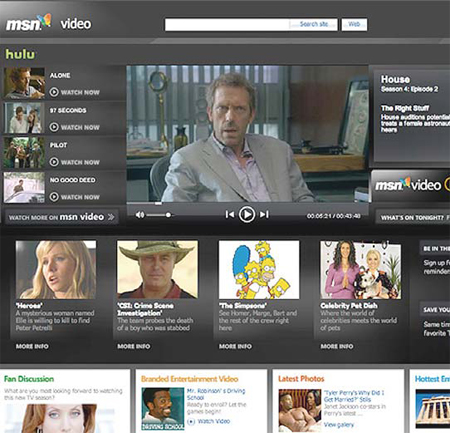Click the CSI: Crime Scene Investigation title
Screen dimensions: 450x433
coord(145,309)
